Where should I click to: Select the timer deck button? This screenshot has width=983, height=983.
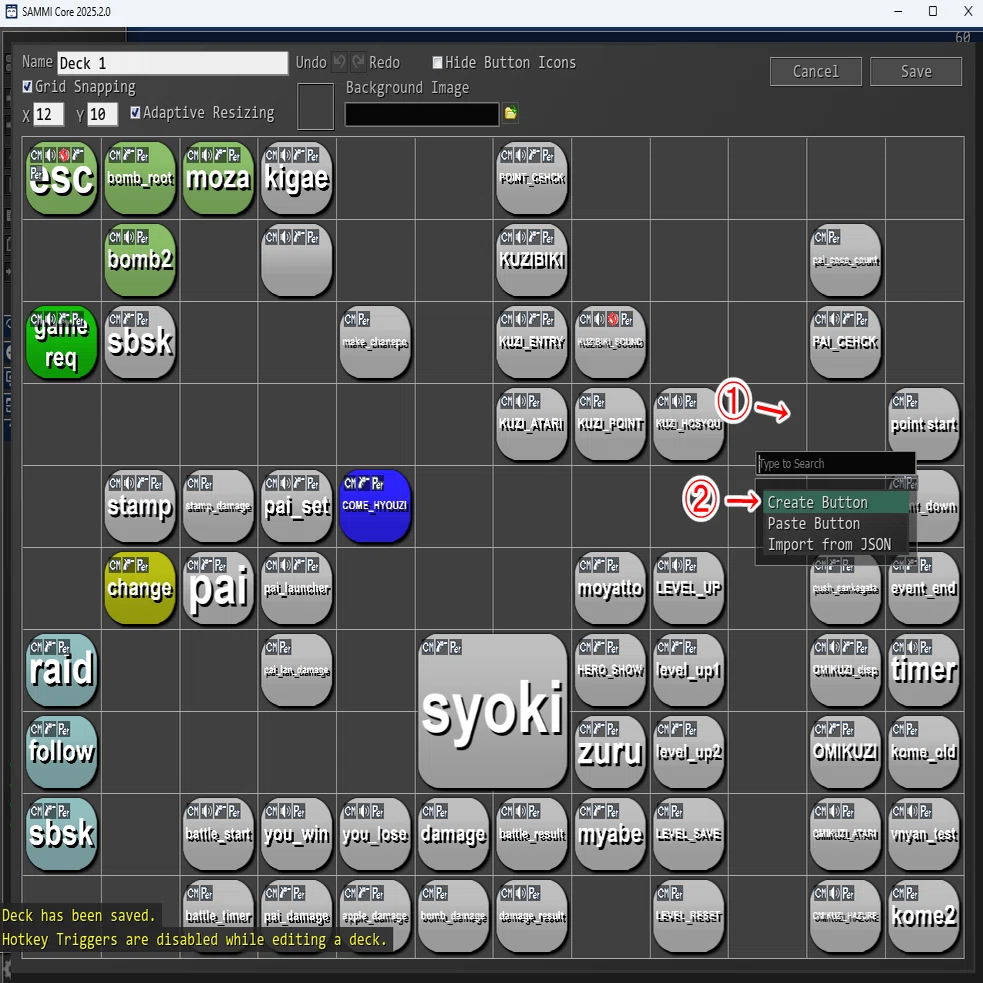923,670
